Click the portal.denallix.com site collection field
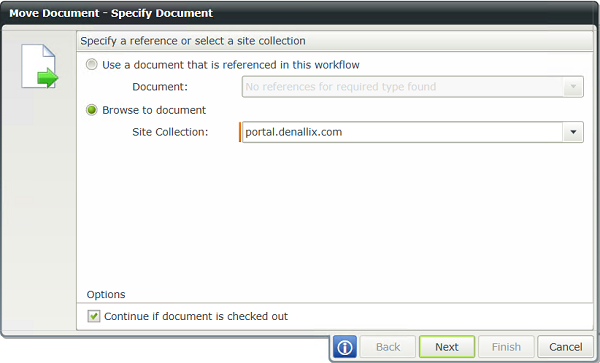This screenshot has width=600, height=363. point(402,132)
